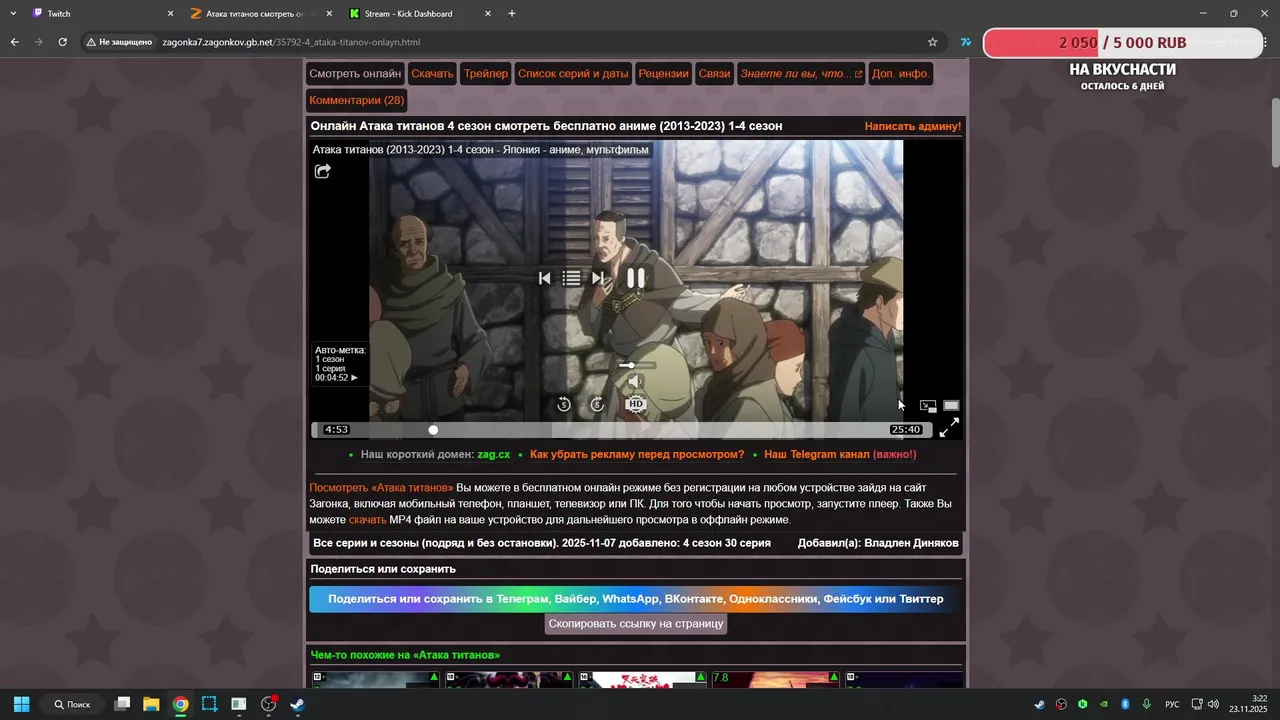This screenshot has height=720, width=1280.
Task: Click the share icon in player corner
Action: [323, 171]
